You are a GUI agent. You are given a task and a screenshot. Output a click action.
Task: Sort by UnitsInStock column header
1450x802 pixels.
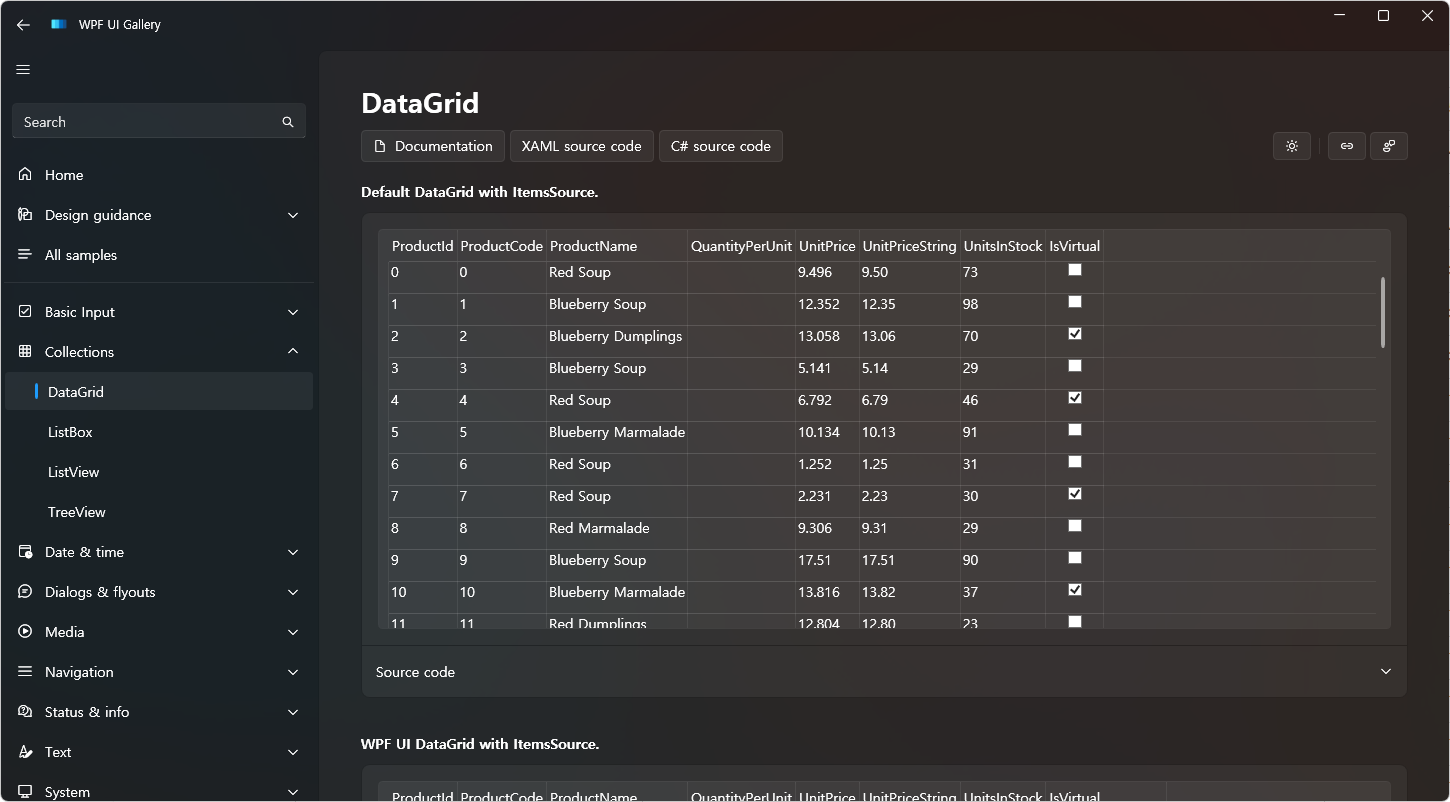(x=1003, y=246)
